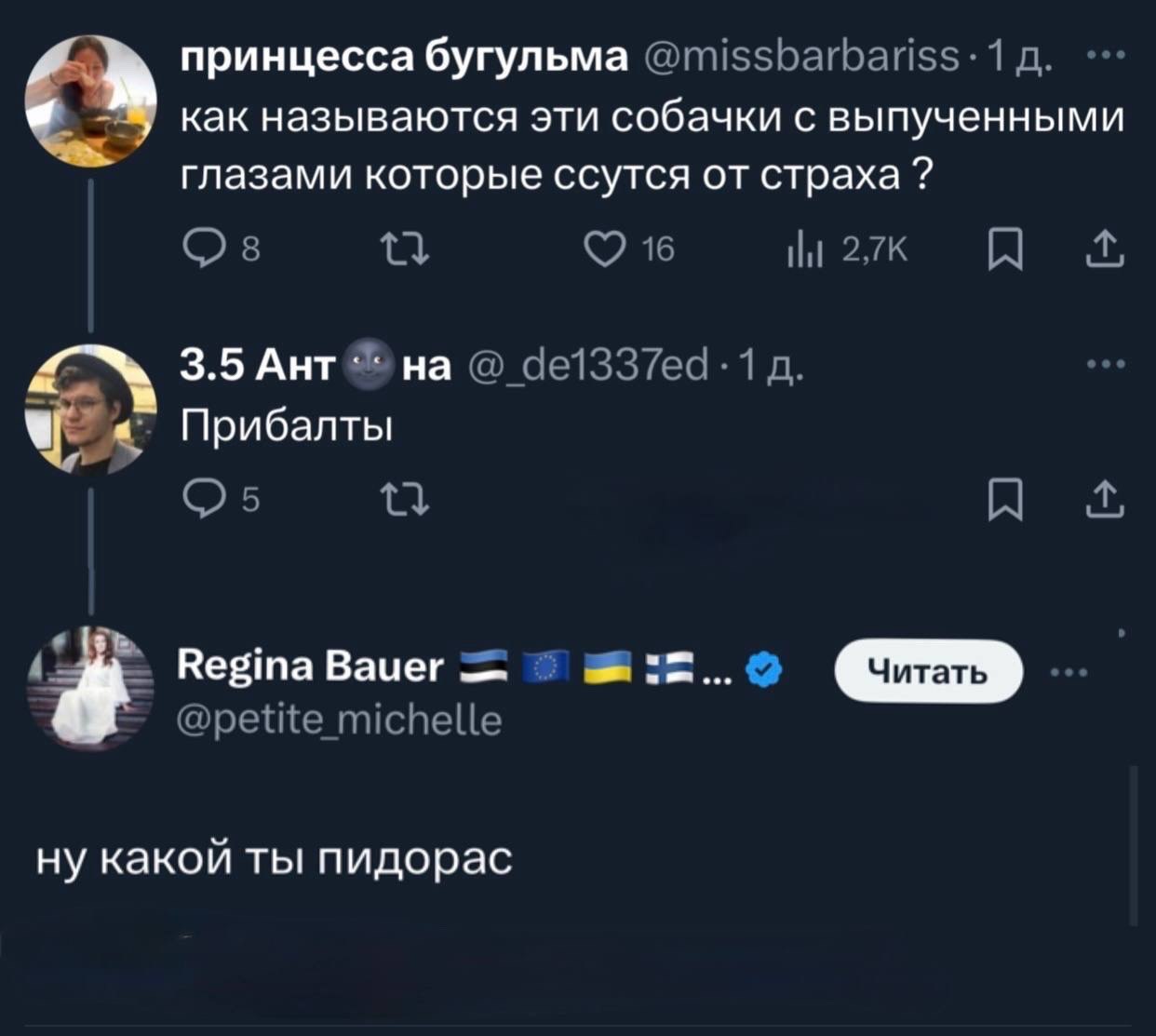Open Regina Bauer's profile picture
This screenshot has height=1036, width=1156.
pos(91,688)
